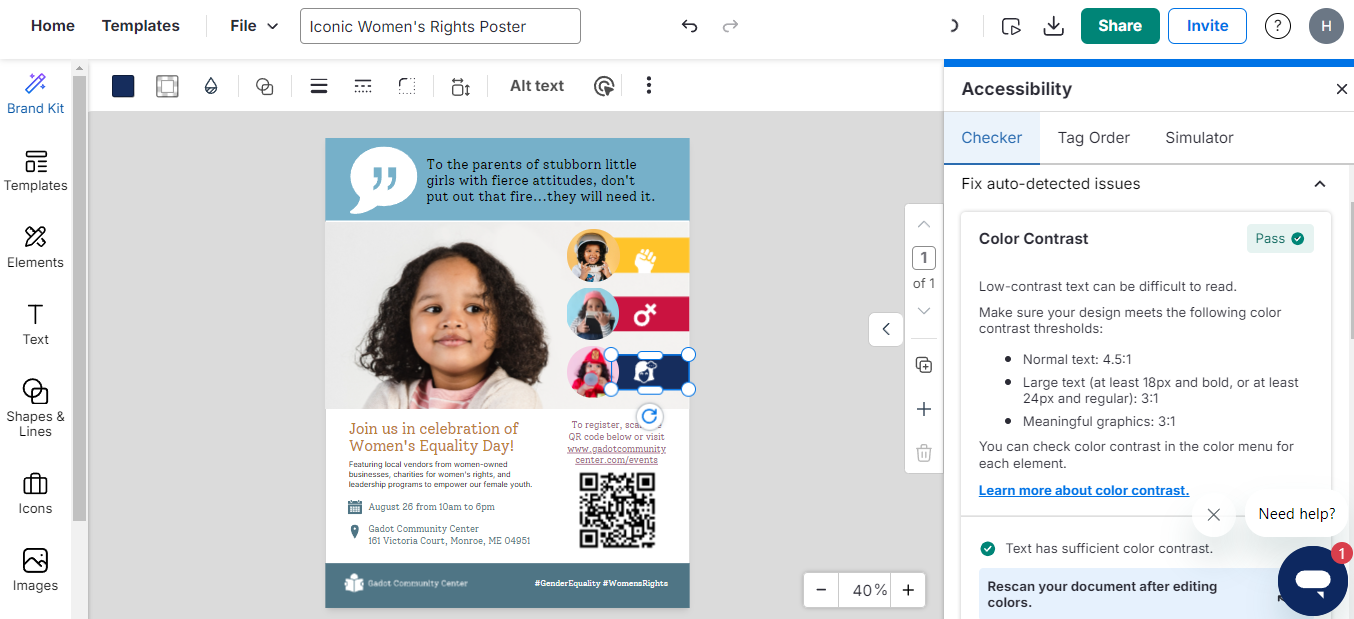
Task: Click the quote bubble graphic on poster
Action: 383,180
